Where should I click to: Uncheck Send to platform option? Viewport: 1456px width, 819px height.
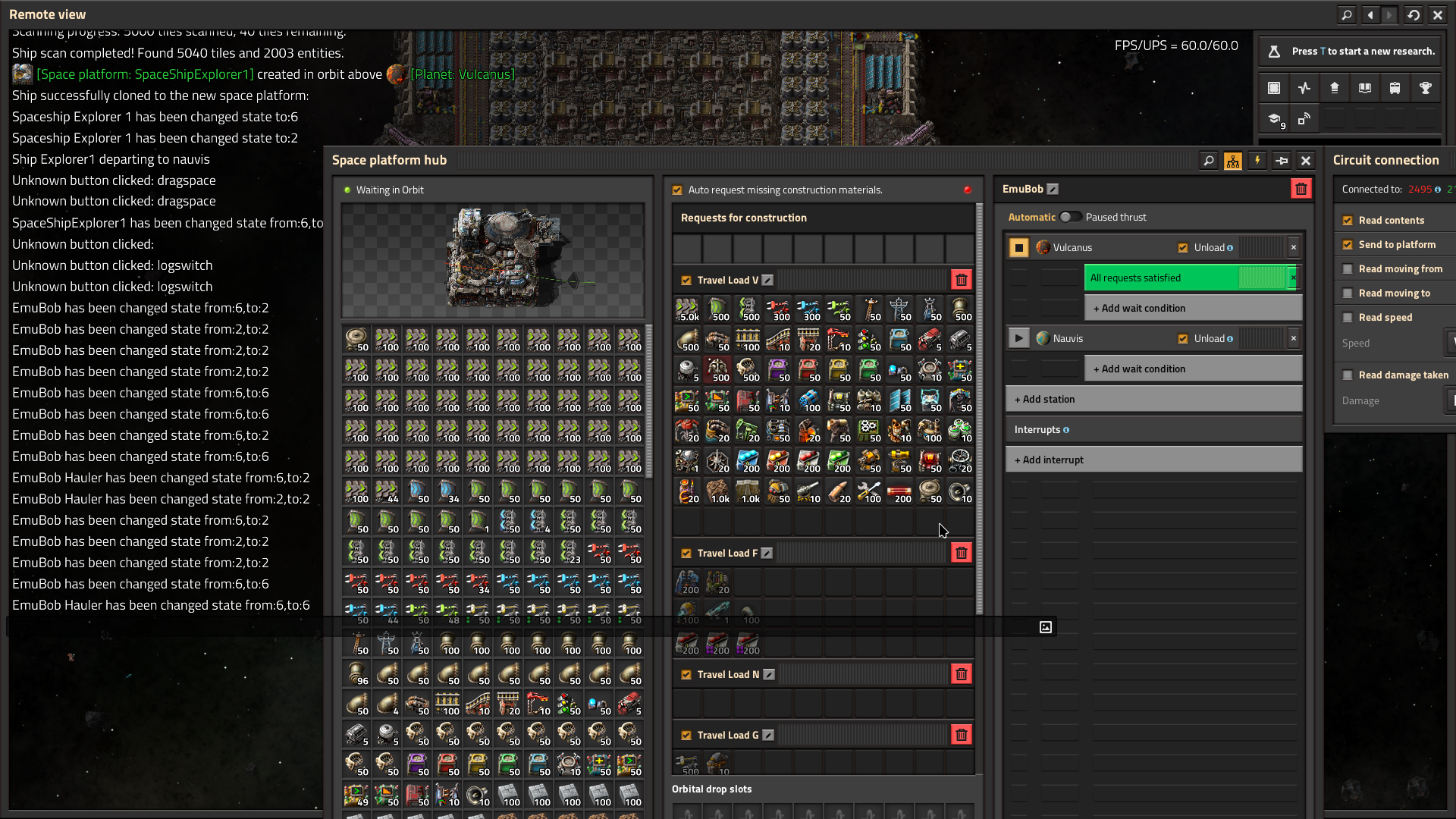point(1348,245)
